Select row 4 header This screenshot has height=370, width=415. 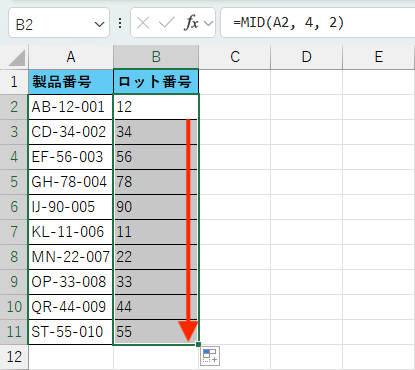click(x=14, y=157)
